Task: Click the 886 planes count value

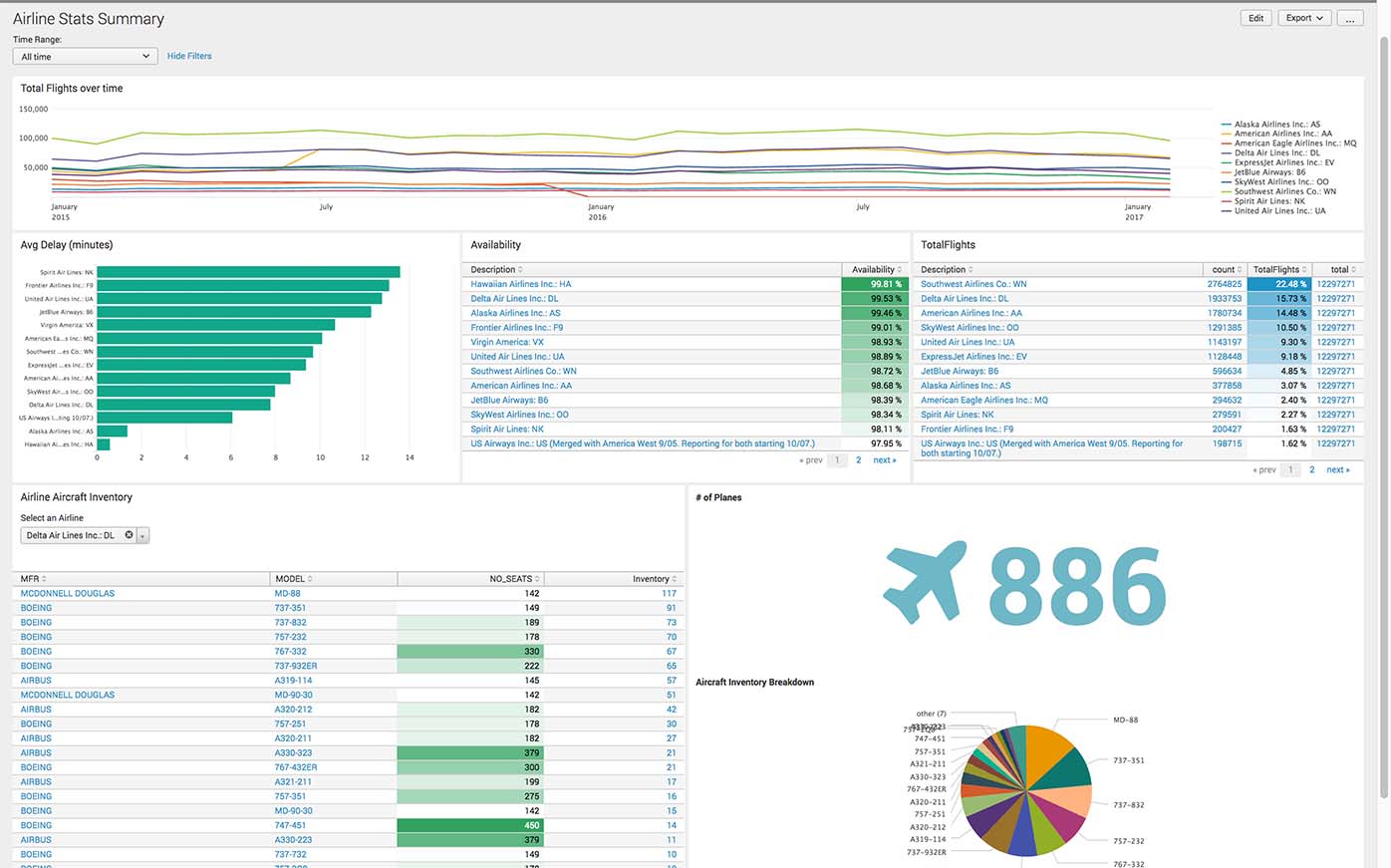Action: pos(1077,584)
